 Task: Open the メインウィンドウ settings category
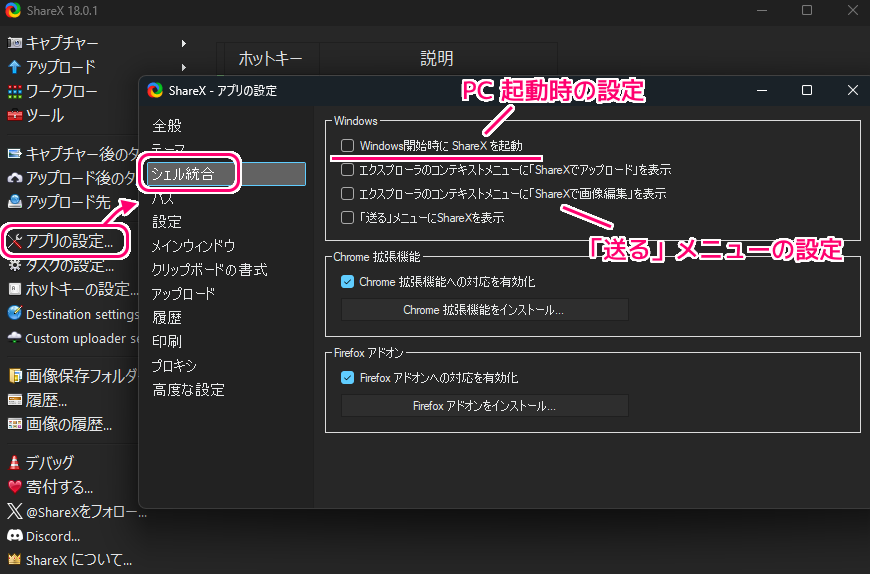194,246
